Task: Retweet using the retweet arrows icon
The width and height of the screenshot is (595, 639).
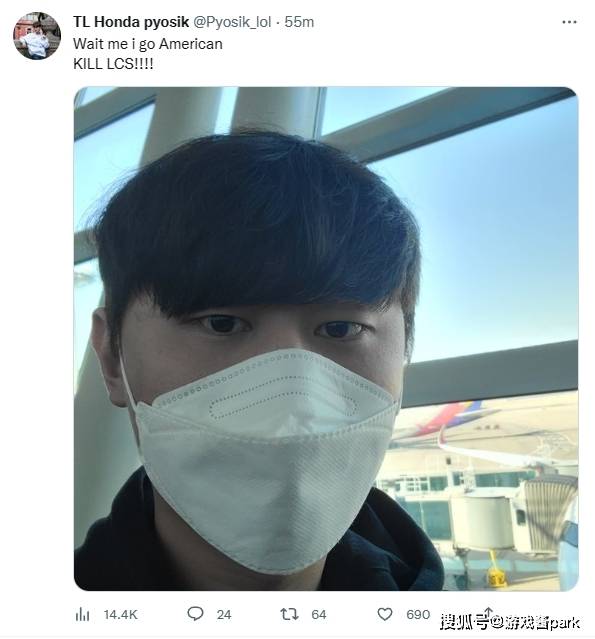Action: coord(289,614)
